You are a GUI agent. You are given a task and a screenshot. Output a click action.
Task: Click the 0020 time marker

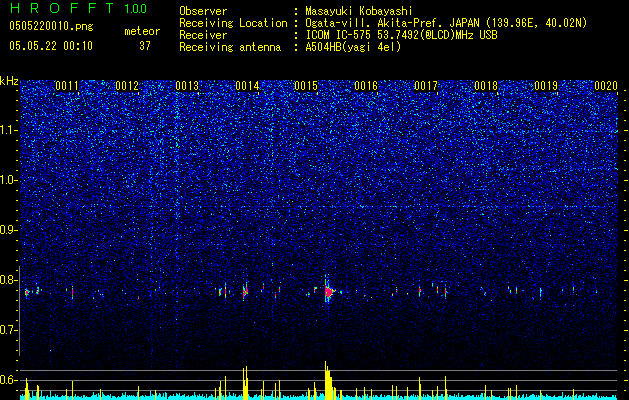tap(606, 86)
